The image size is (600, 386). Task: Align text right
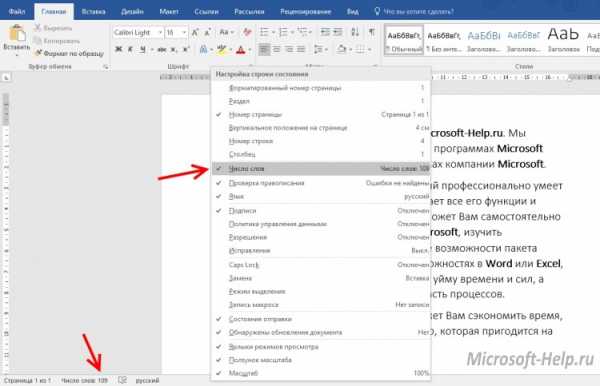[x=289, y=49]
